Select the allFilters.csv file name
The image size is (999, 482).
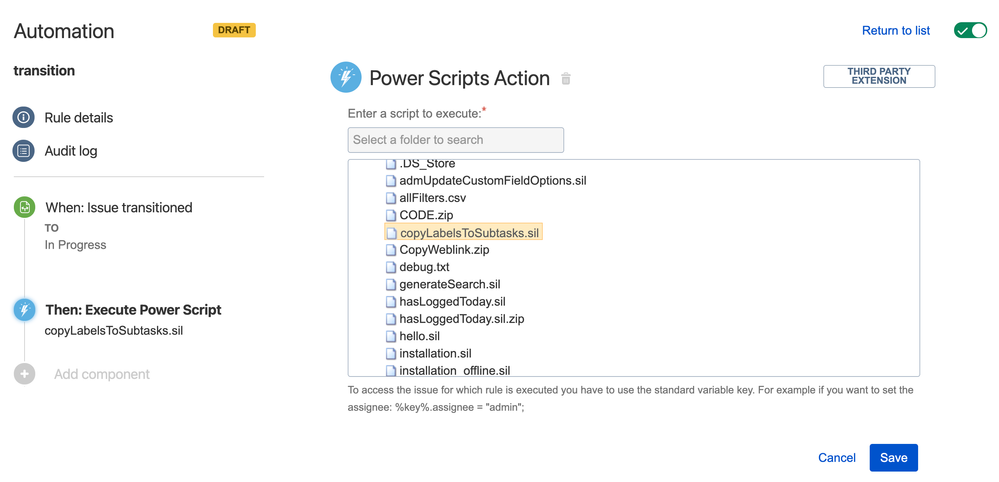tap(433, 198)
